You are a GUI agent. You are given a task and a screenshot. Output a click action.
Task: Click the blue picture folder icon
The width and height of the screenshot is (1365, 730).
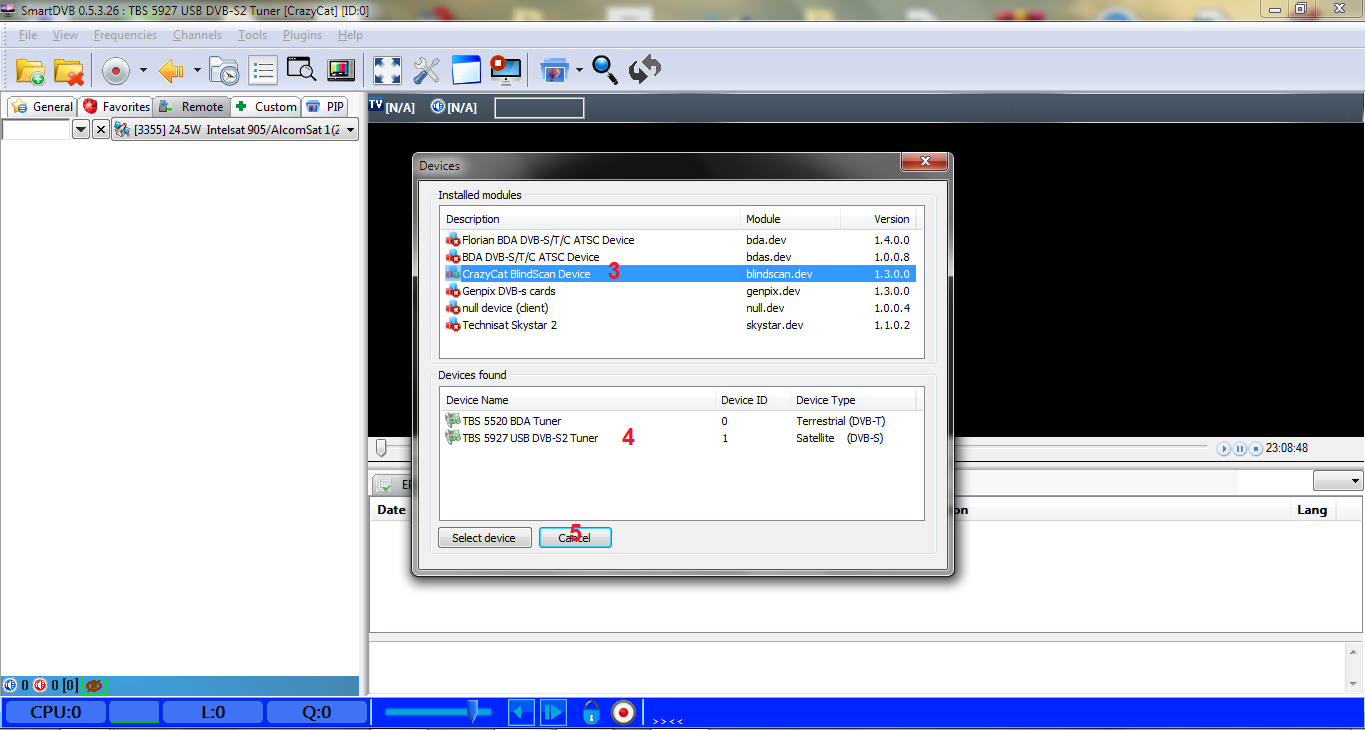click(x=555, y=70)
